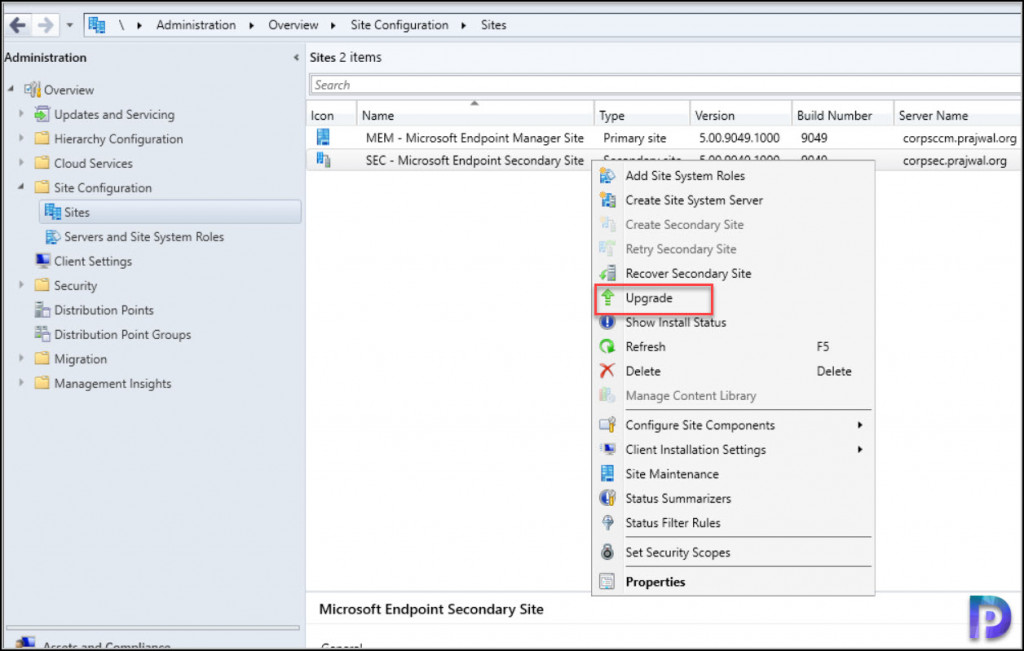The image size is (1024, 651).
Task: Click the Status Filter Rules icon
Action: click(x=607, y=522)
